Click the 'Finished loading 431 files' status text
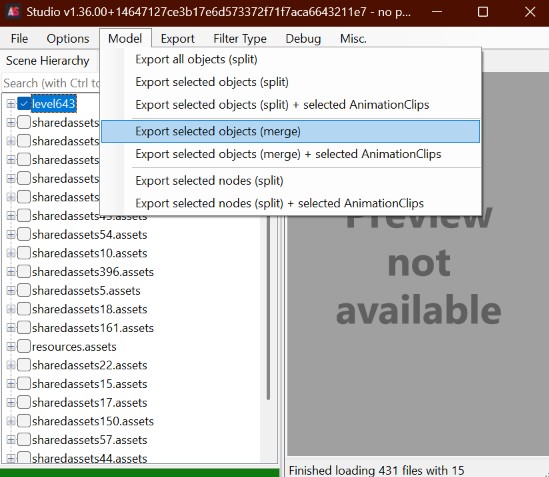The width and height of the screenshot is (549, 477). point(376,470)
